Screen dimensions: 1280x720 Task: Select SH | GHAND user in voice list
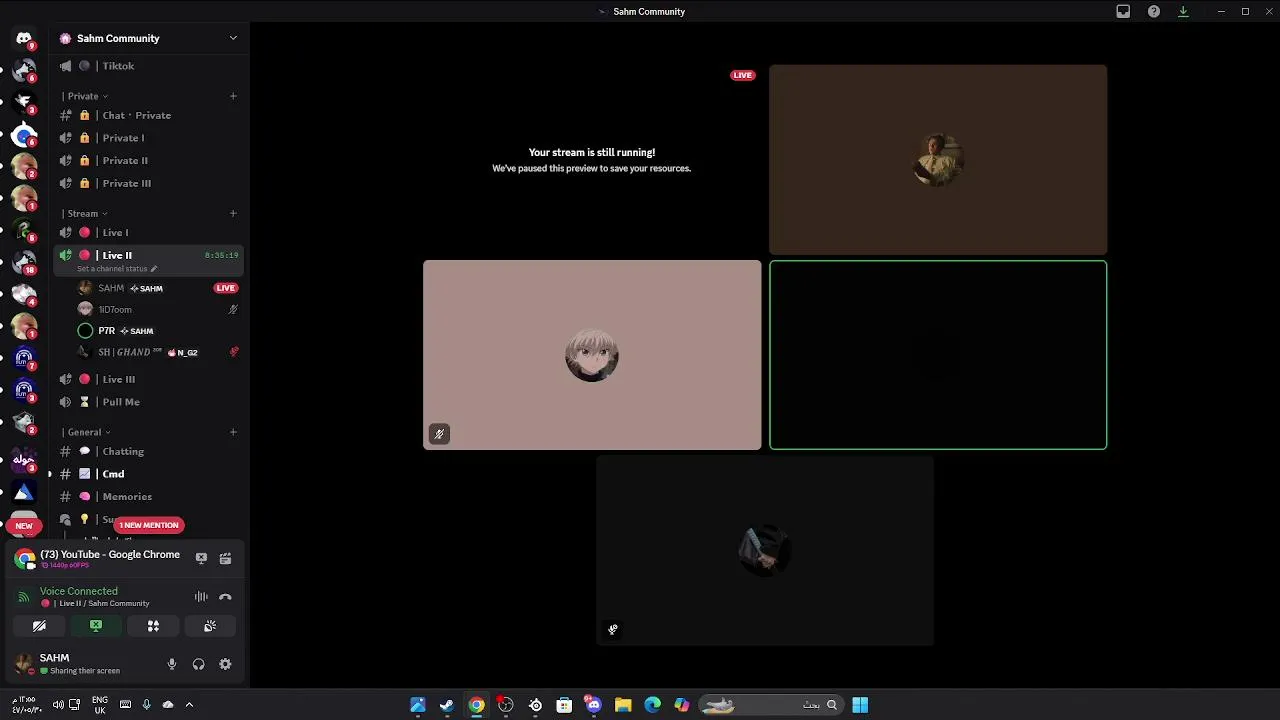click(158, 352)
